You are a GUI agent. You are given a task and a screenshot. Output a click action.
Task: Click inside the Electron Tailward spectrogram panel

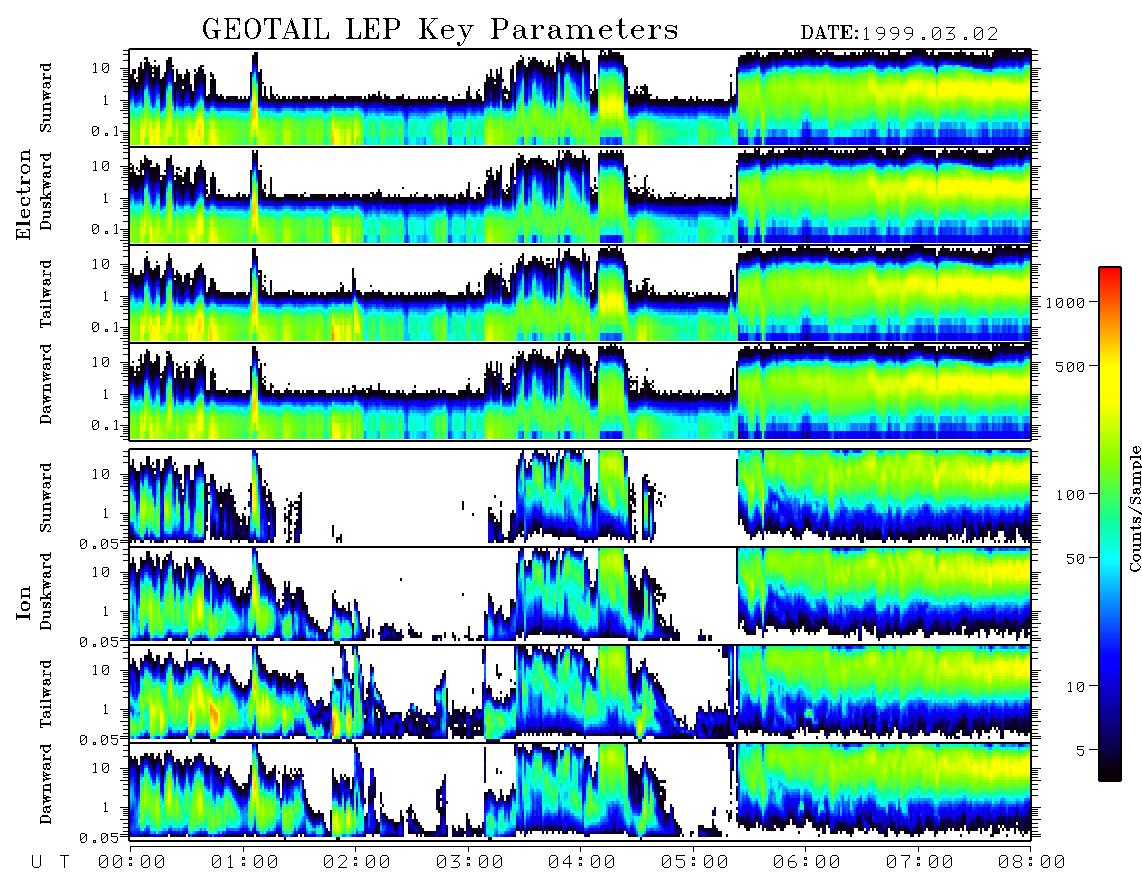(580, 294)
